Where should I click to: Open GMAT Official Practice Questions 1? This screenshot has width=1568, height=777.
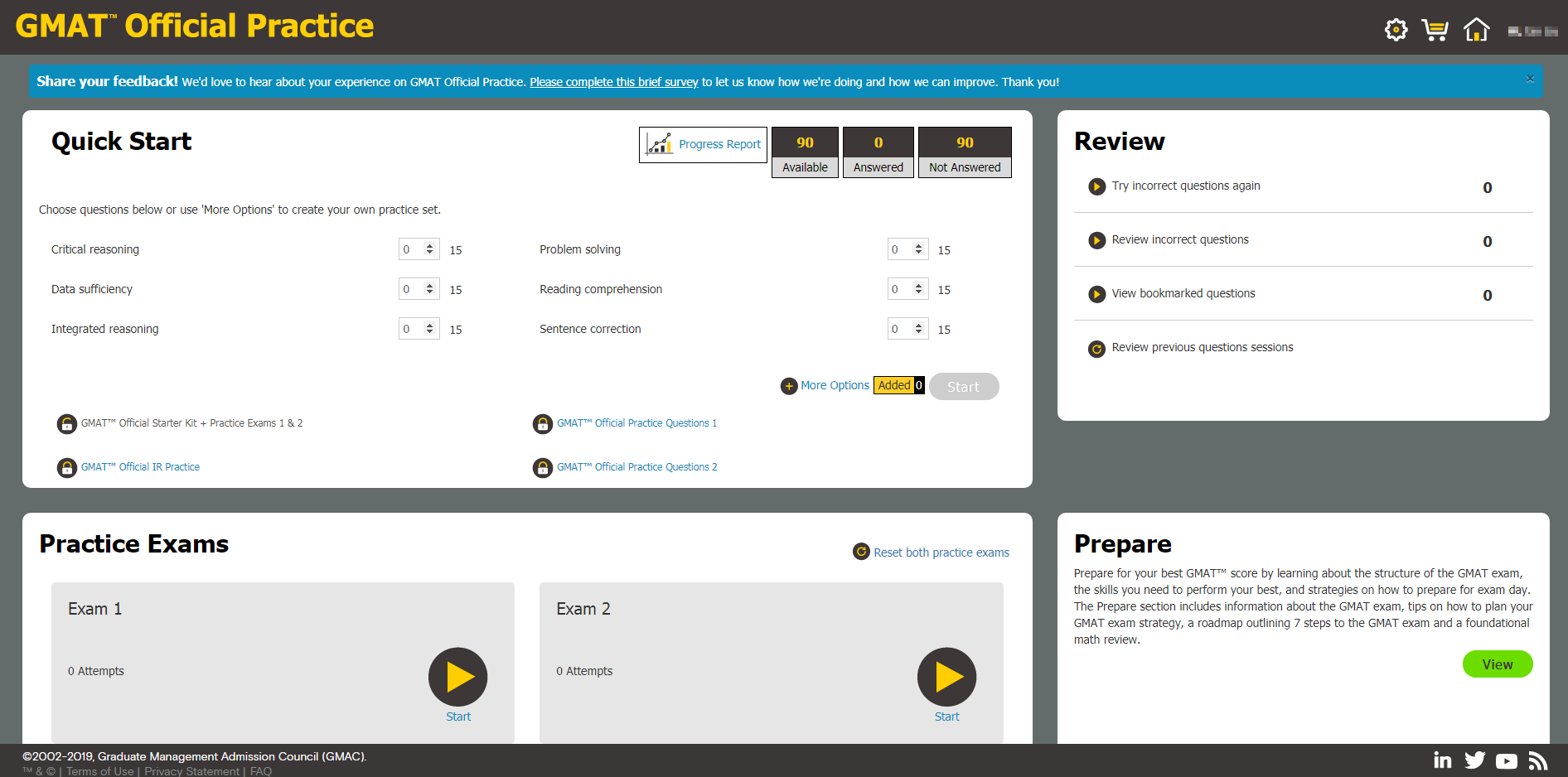pyautogui.click(x=636, y=423)
